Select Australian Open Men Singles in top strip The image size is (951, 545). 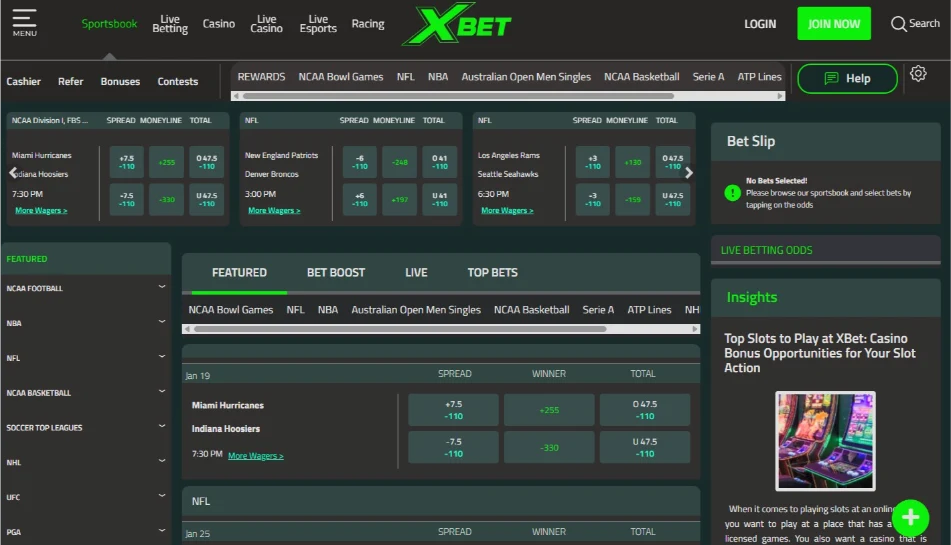click(526, 77)
